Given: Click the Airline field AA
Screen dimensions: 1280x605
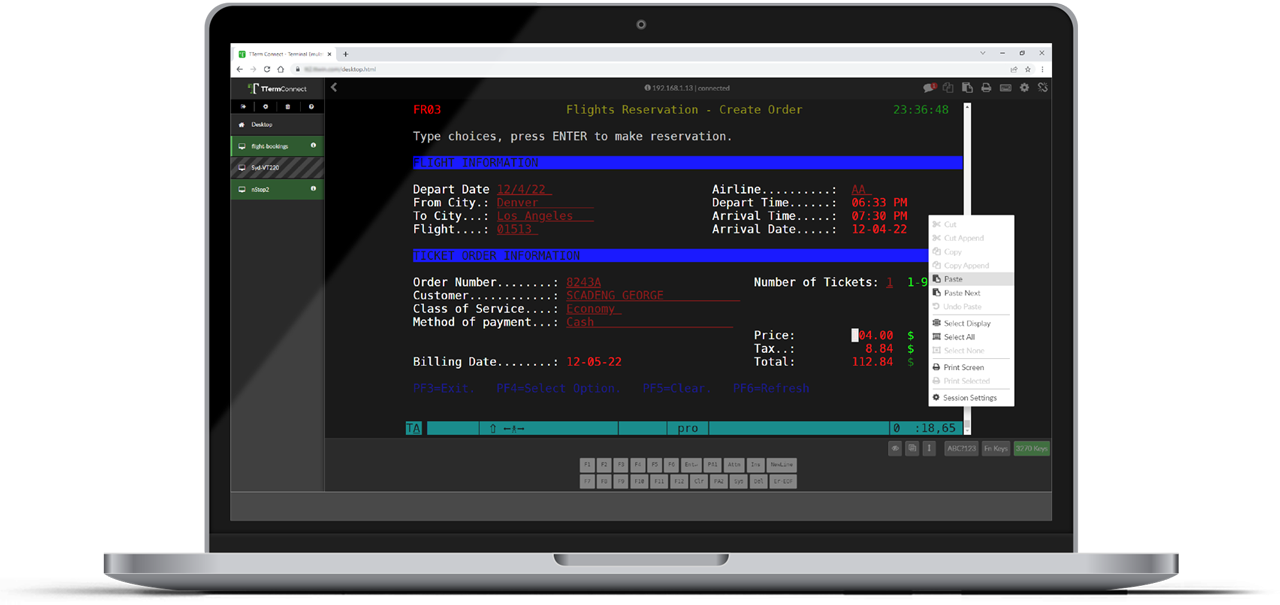Looking at the screenshot, I should (x=861, y=189).
